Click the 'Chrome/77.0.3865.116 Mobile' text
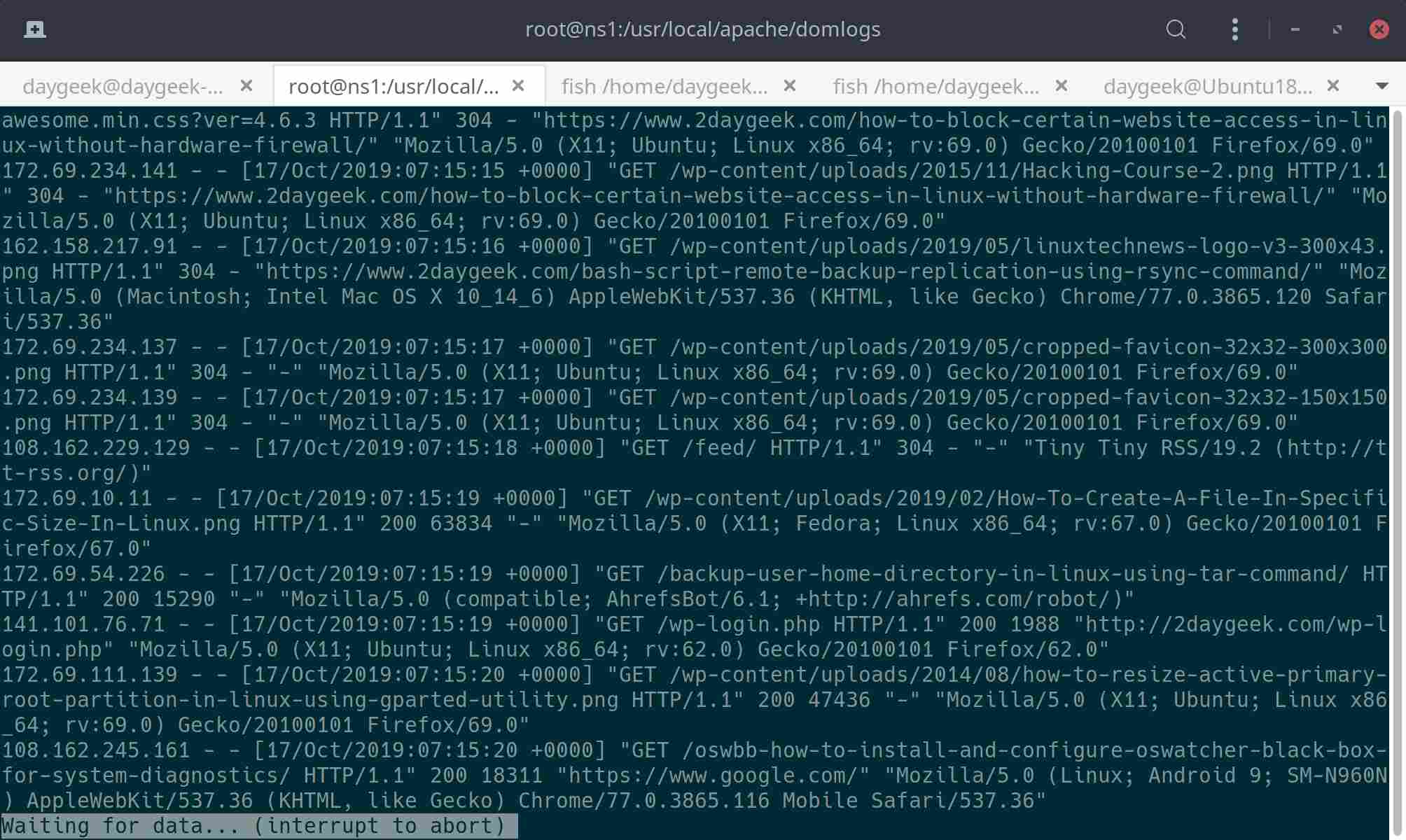This screenshot has width=1406, height=840. point(688,801)
